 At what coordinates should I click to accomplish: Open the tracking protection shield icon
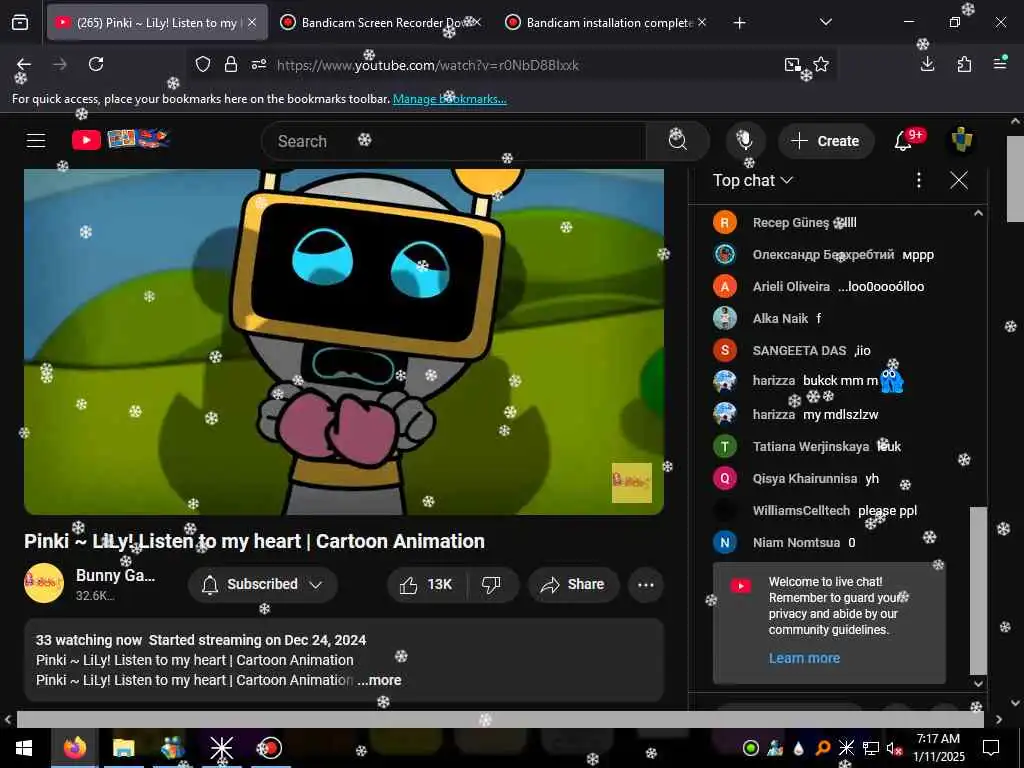point(203,64)
